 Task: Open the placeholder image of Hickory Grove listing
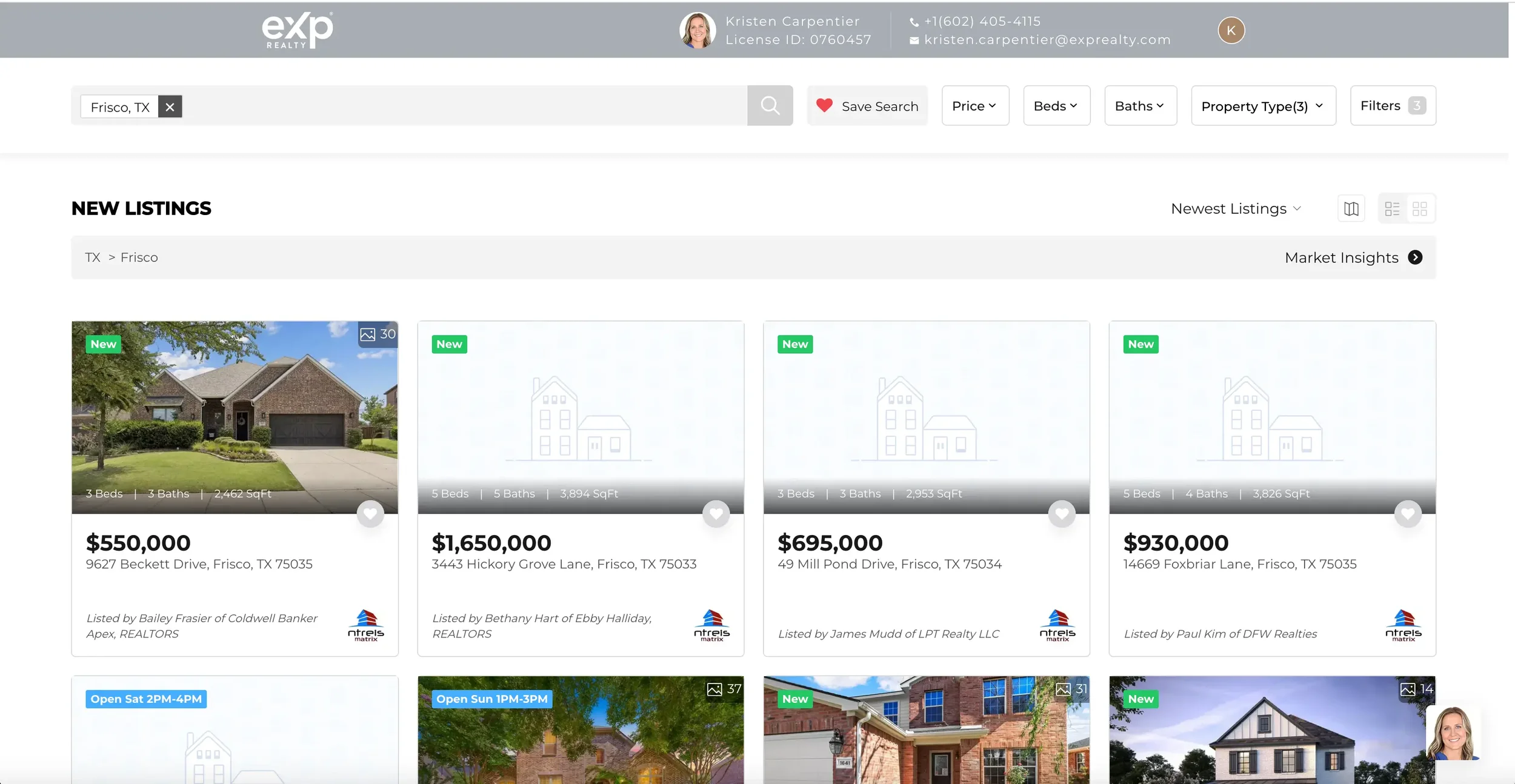(x=581, y=417)
